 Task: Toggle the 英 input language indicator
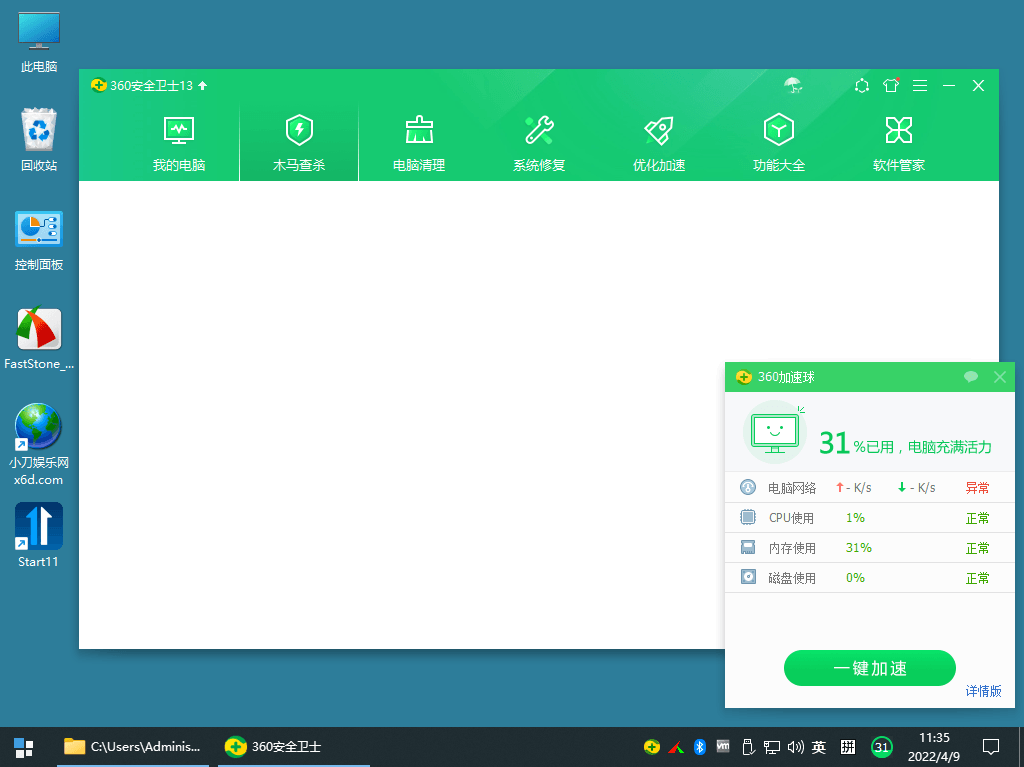pyautogui.click(x=819, y=747)
